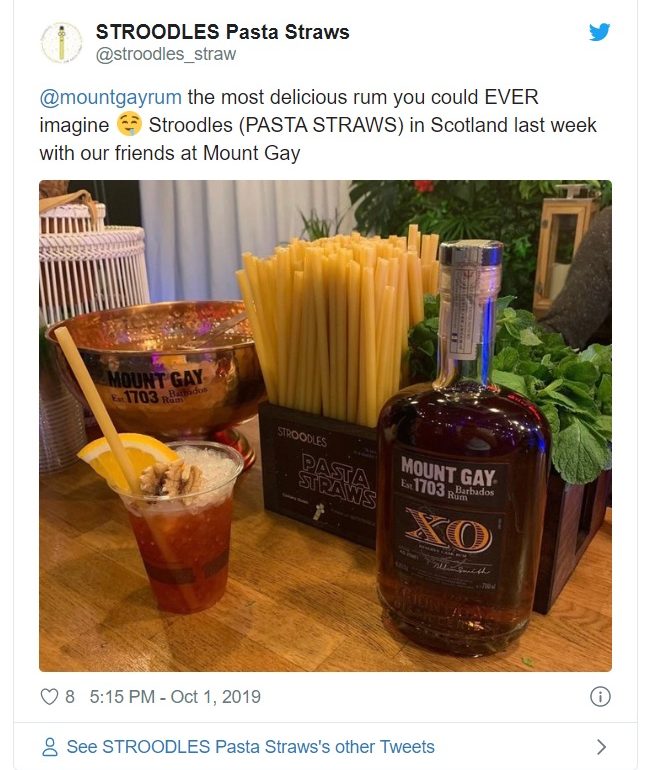
Task: Open the @stroodles_straw handle
Action: (166, 54)
